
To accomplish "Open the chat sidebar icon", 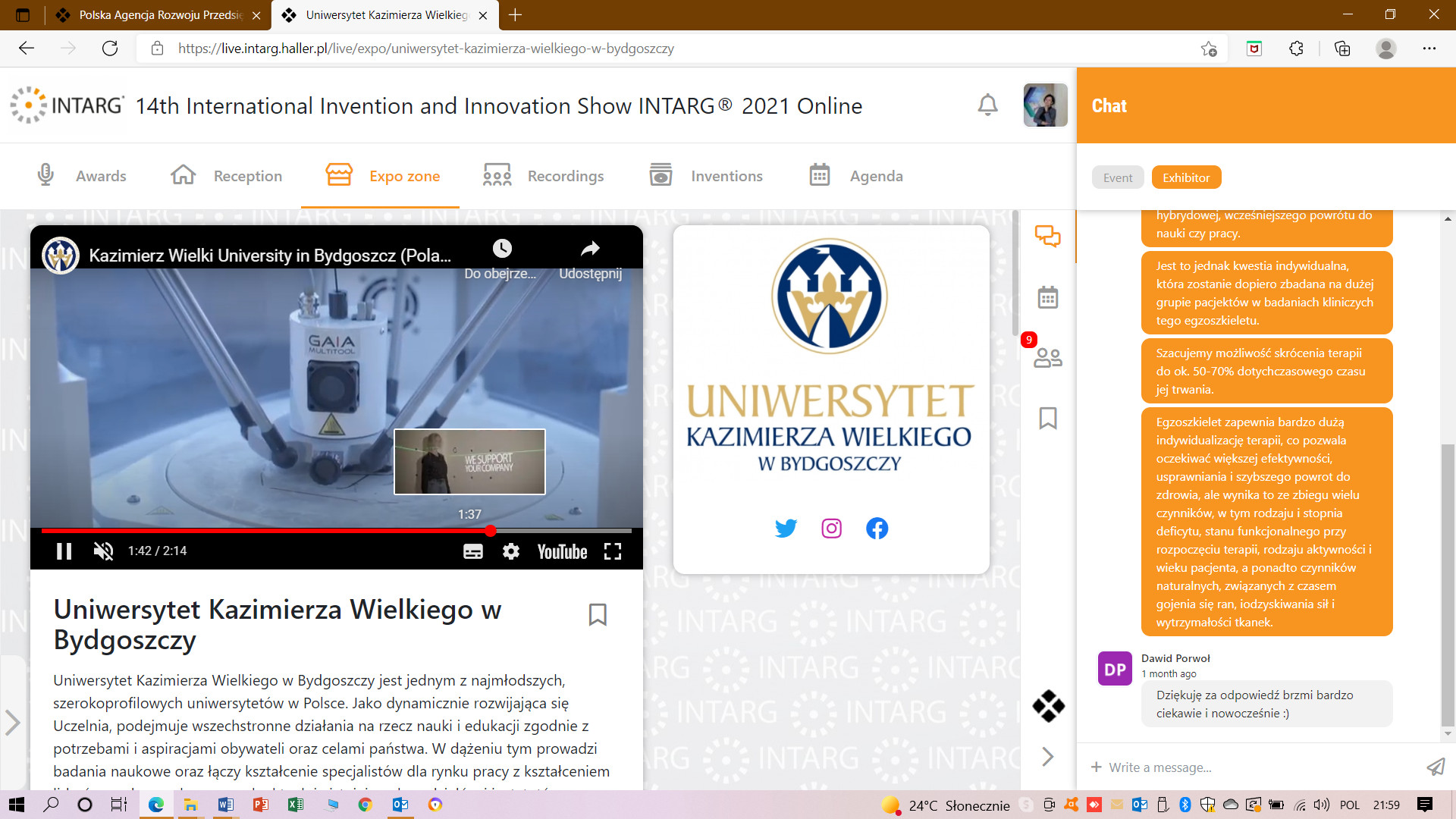I will click(1048, 236).
